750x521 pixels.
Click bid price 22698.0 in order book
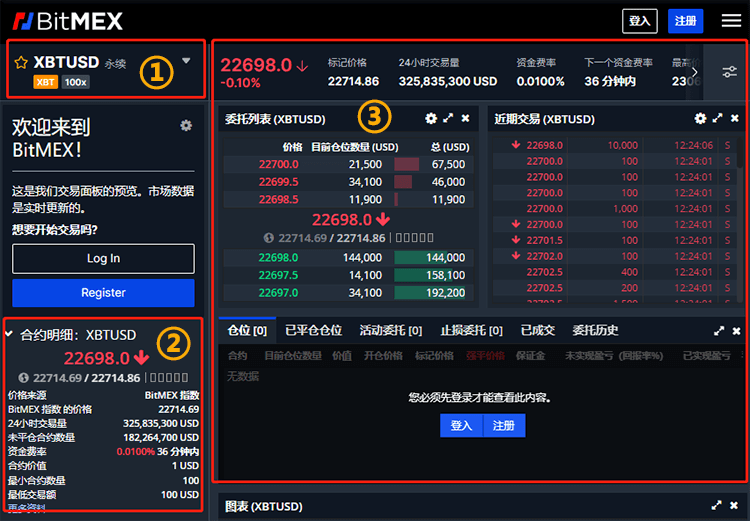[278, 258]
